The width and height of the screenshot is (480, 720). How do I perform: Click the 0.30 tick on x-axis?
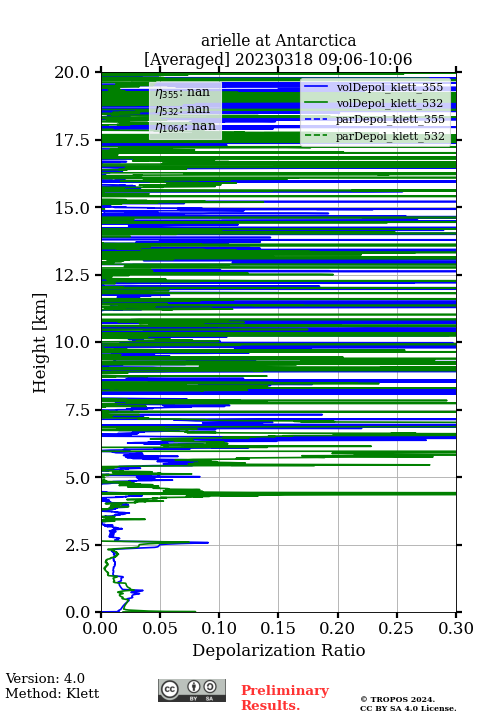coord(456,628)
